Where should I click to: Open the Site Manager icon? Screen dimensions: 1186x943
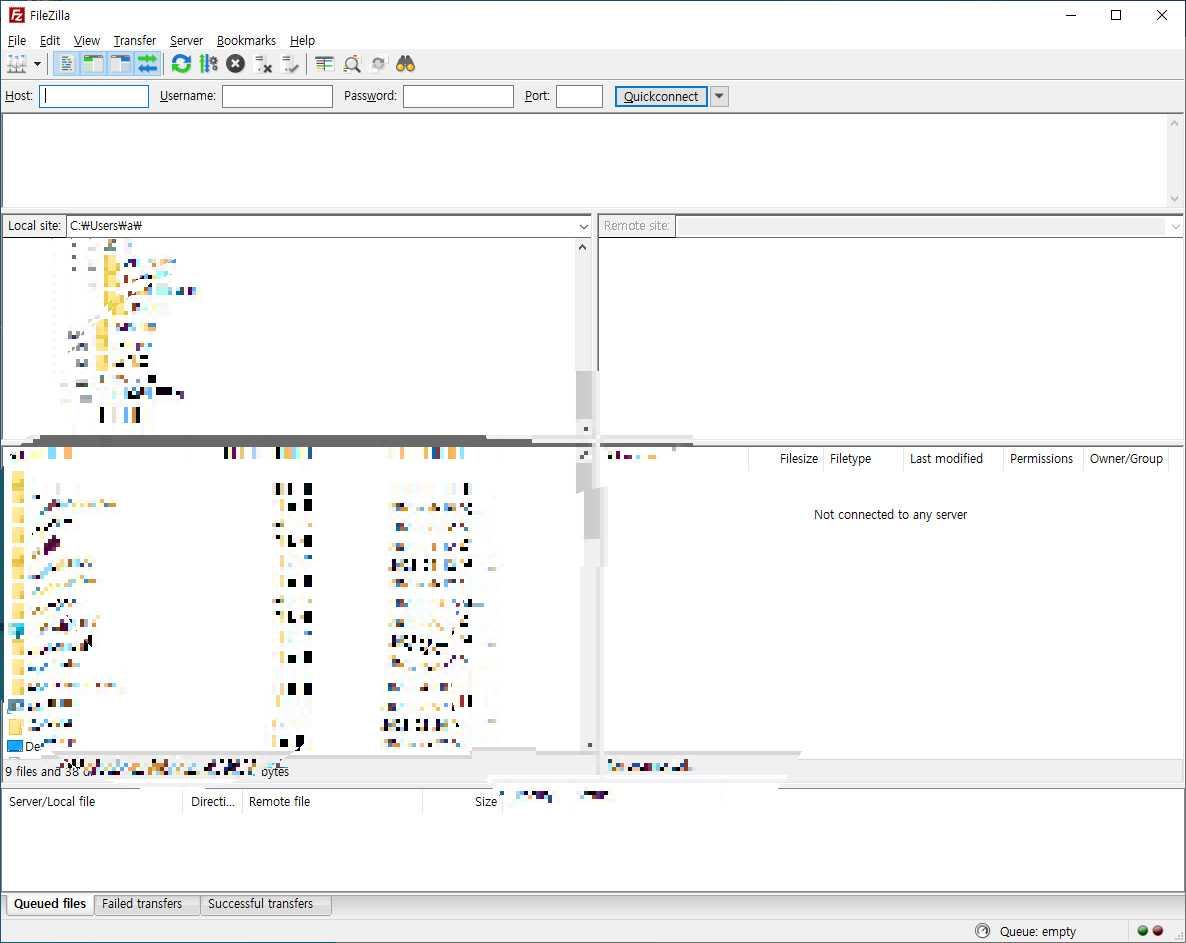pyautogui.click(x=17, y=64)
